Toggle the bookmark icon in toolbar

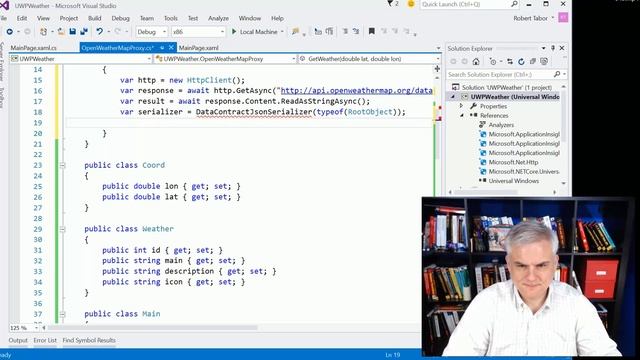[371, 31]
